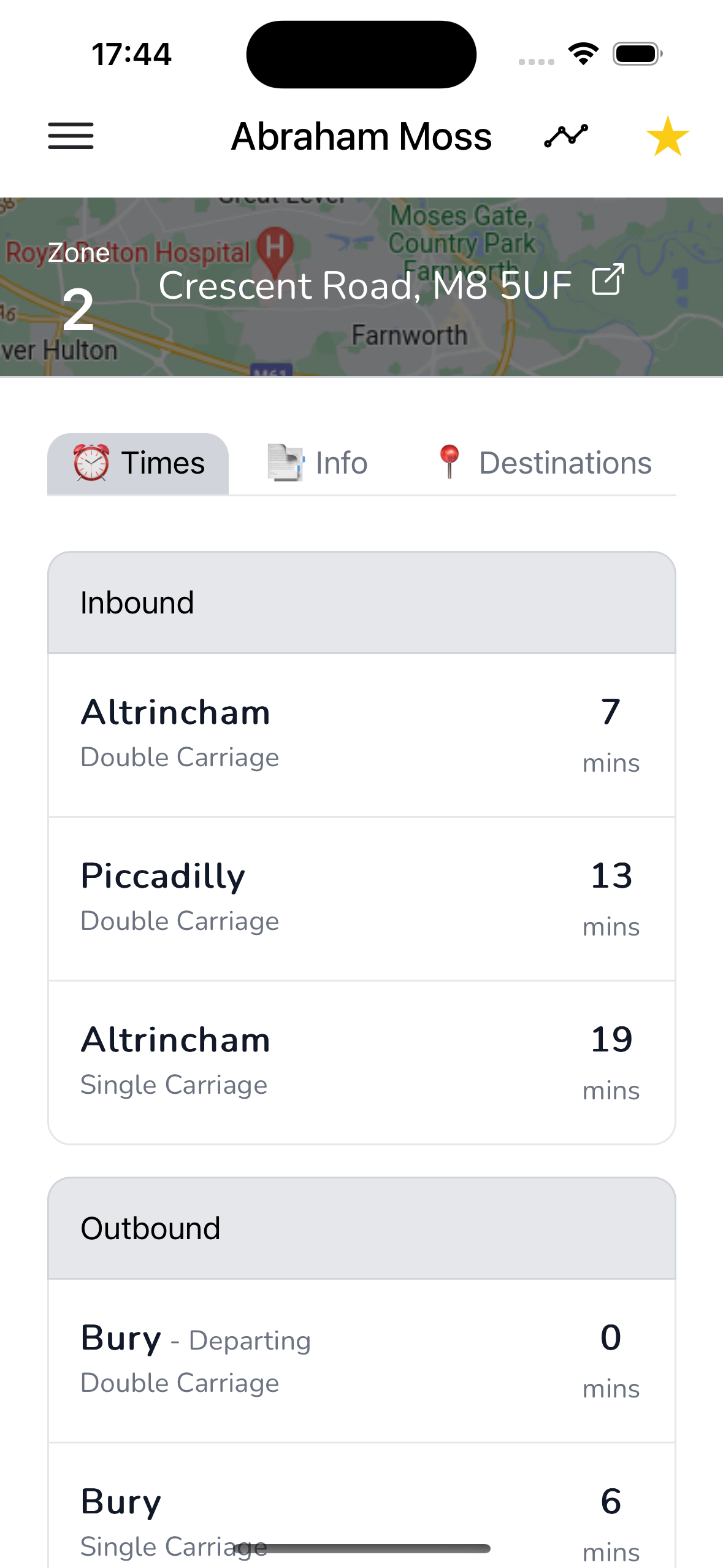Toggle the yellow favourite star
This screenshot has width=723, height=1568.
(x=667, y=136)
